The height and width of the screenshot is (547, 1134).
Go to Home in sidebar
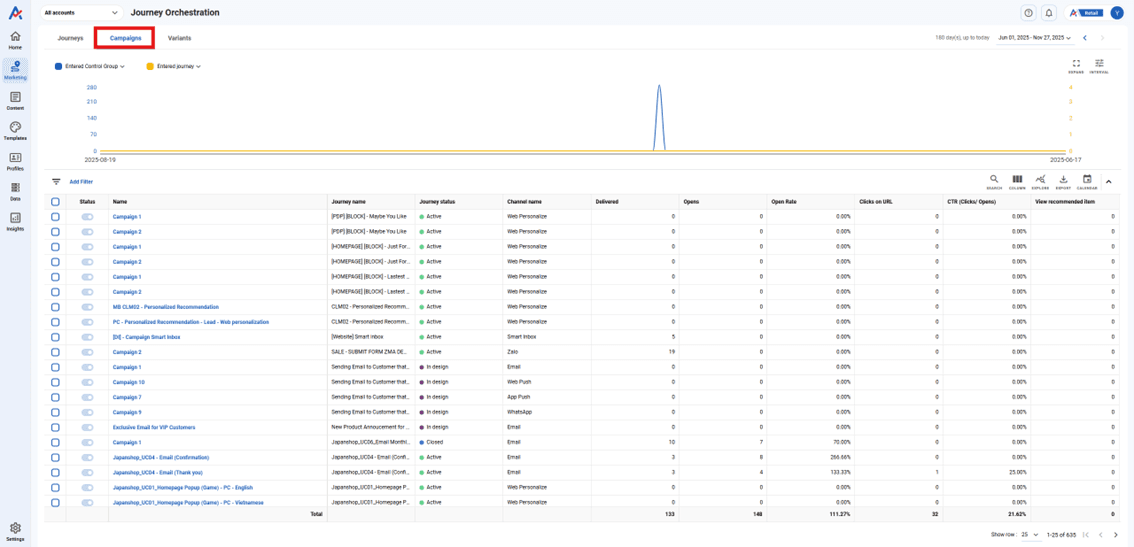[x=15, y=40]
